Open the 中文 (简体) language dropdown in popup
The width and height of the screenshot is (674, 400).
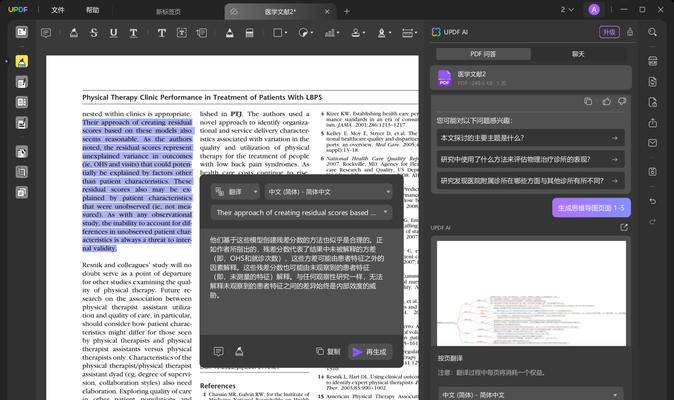point(328,192)
